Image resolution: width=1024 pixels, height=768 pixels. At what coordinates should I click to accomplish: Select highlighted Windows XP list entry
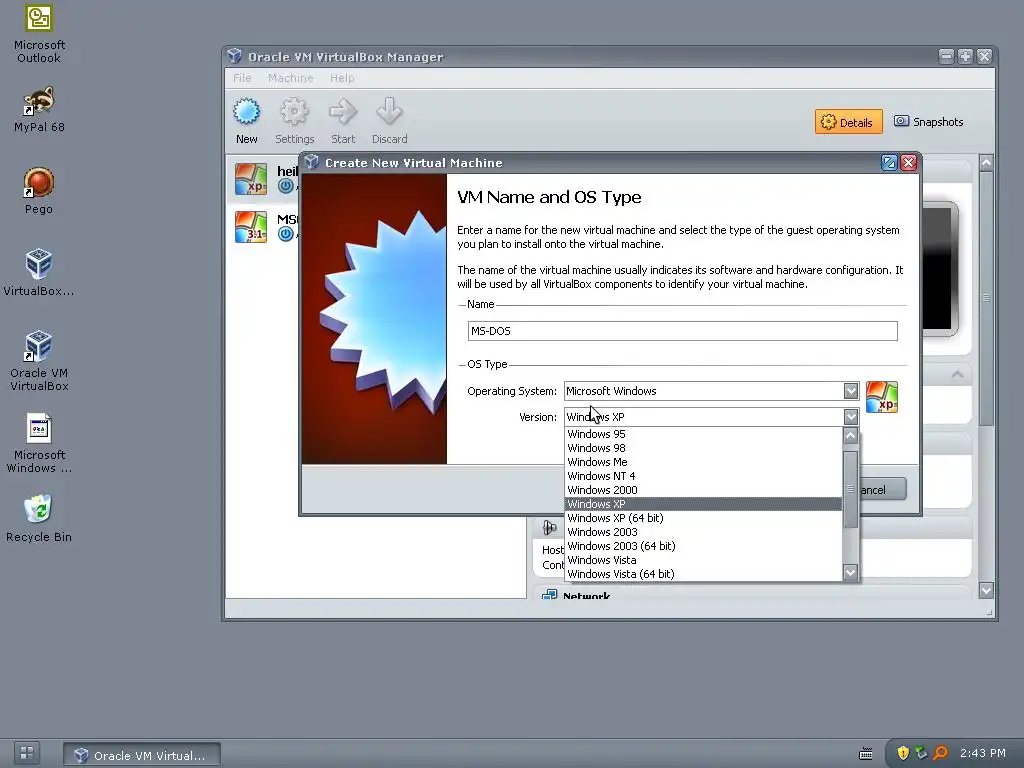pos(703,504)
